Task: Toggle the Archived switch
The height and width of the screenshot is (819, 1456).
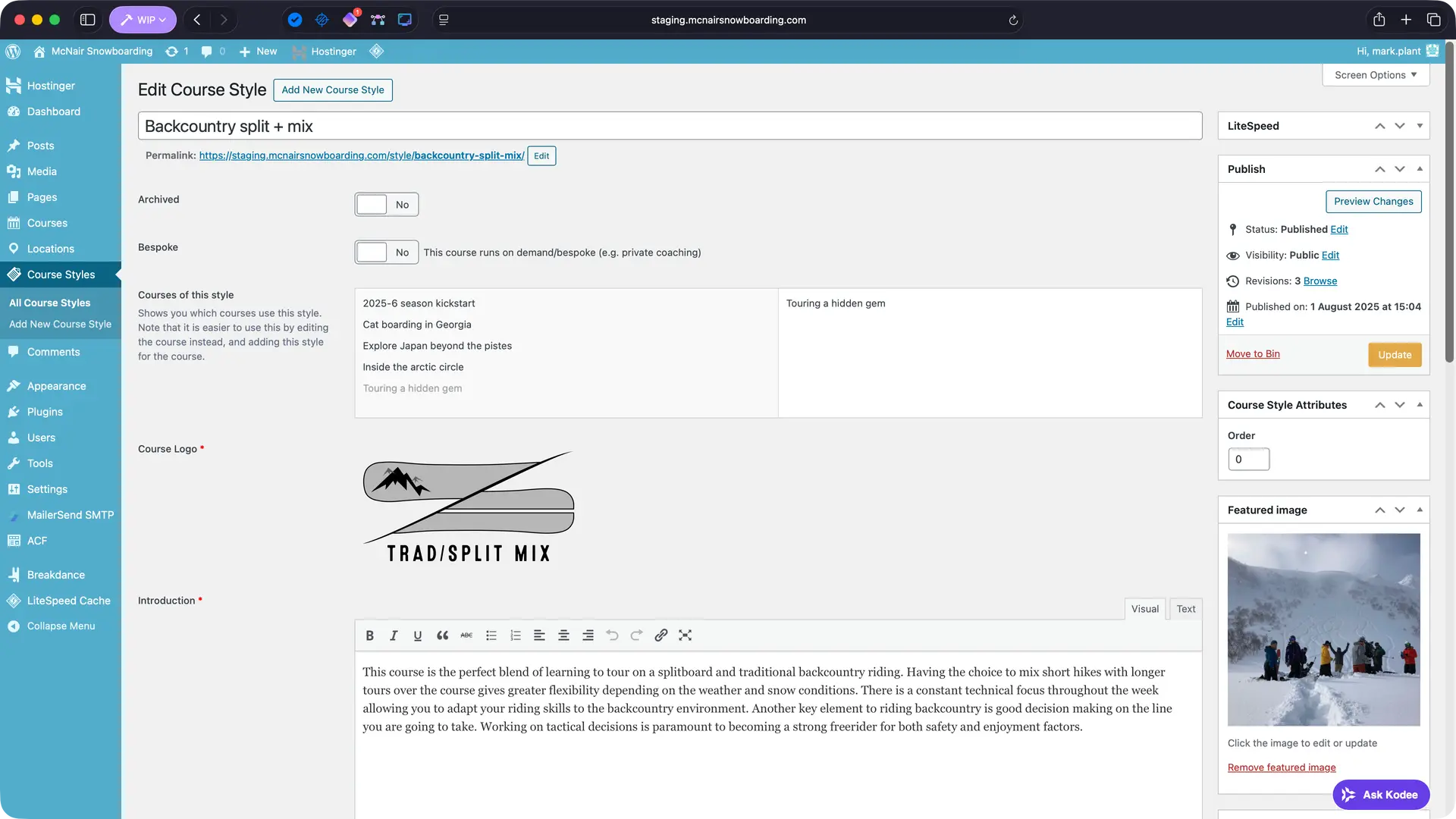Action: tap(386, 205)
